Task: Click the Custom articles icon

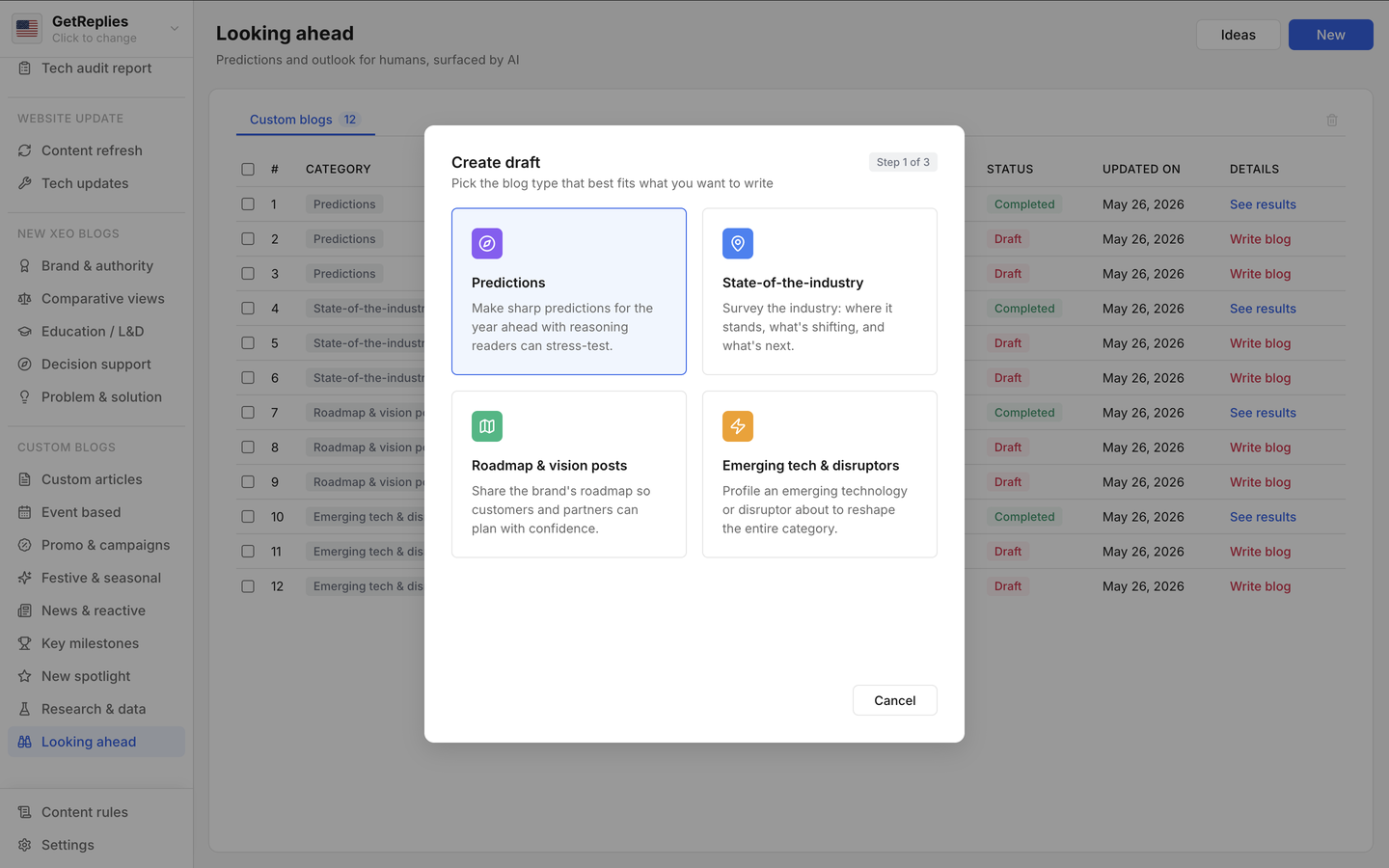Action: tap(25, 479)
